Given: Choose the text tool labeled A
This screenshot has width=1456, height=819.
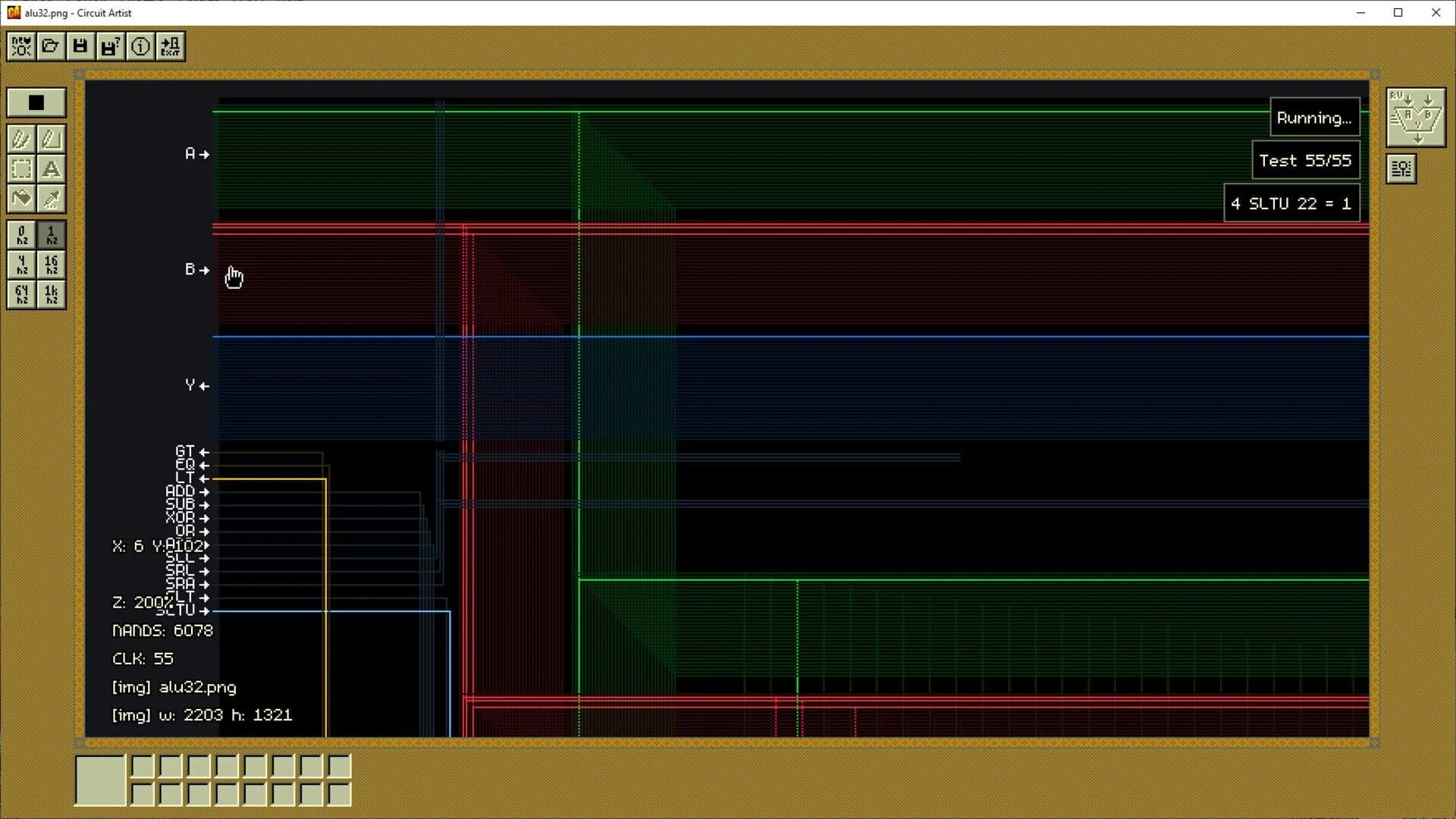Looking at the screenshot, I should tap(52, 169).
